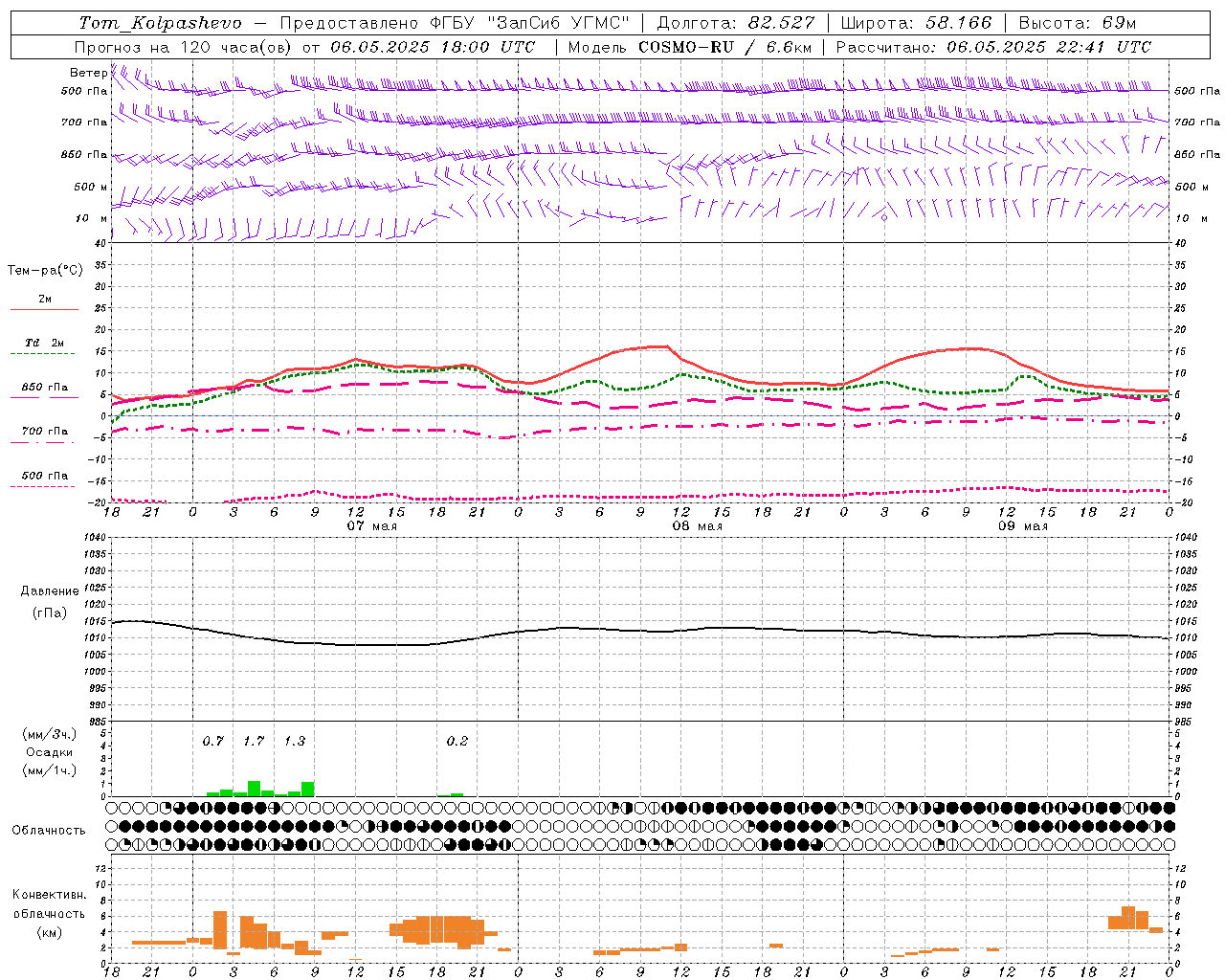
Task: Click the Тем-ра(°C) temperature panel label
Action: [x=45, y=271]
